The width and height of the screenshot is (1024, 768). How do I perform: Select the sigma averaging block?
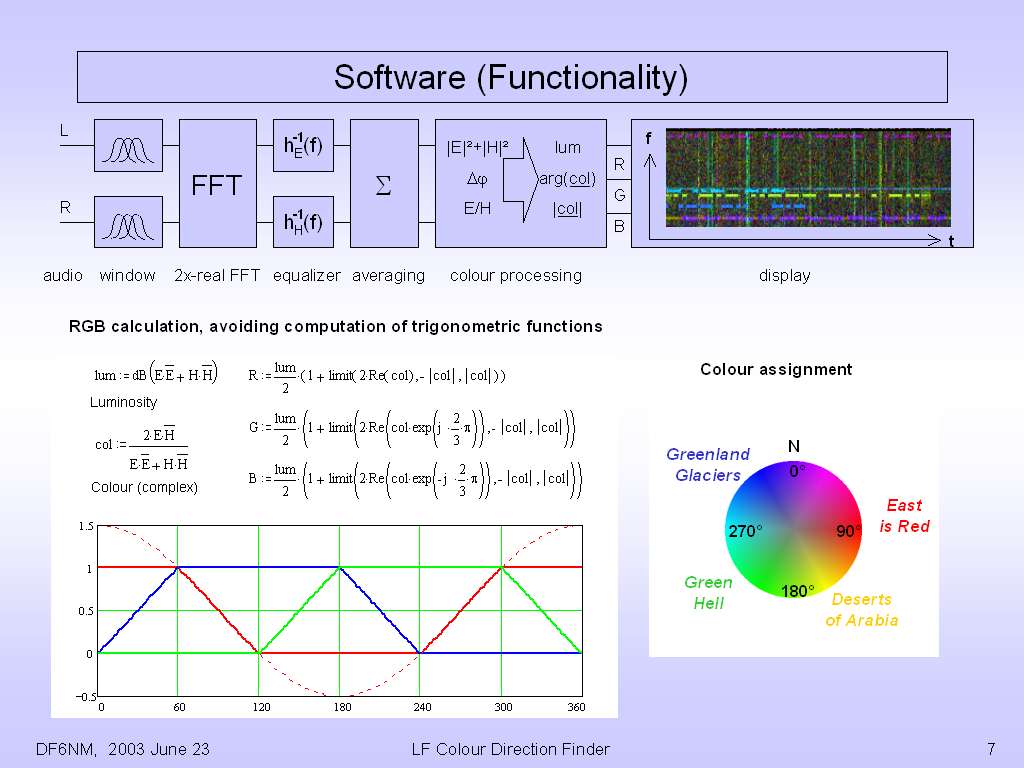pos(384,184)
